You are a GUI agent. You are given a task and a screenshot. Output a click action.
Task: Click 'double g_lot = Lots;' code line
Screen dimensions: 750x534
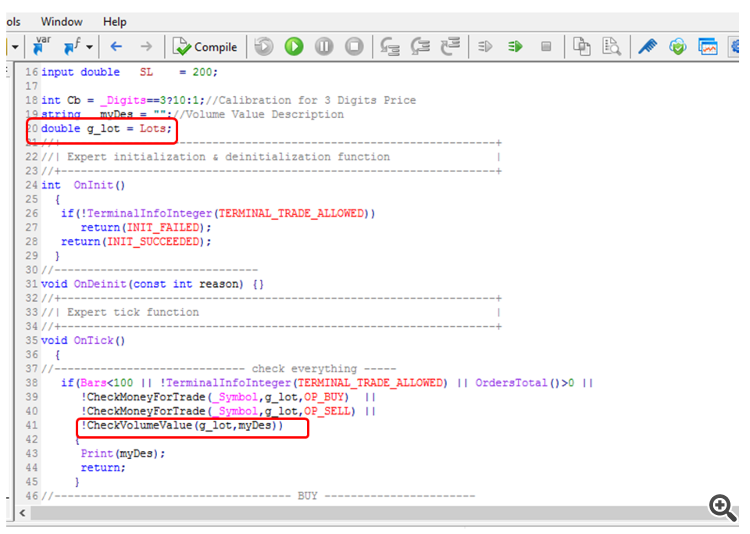pos(106,129)
